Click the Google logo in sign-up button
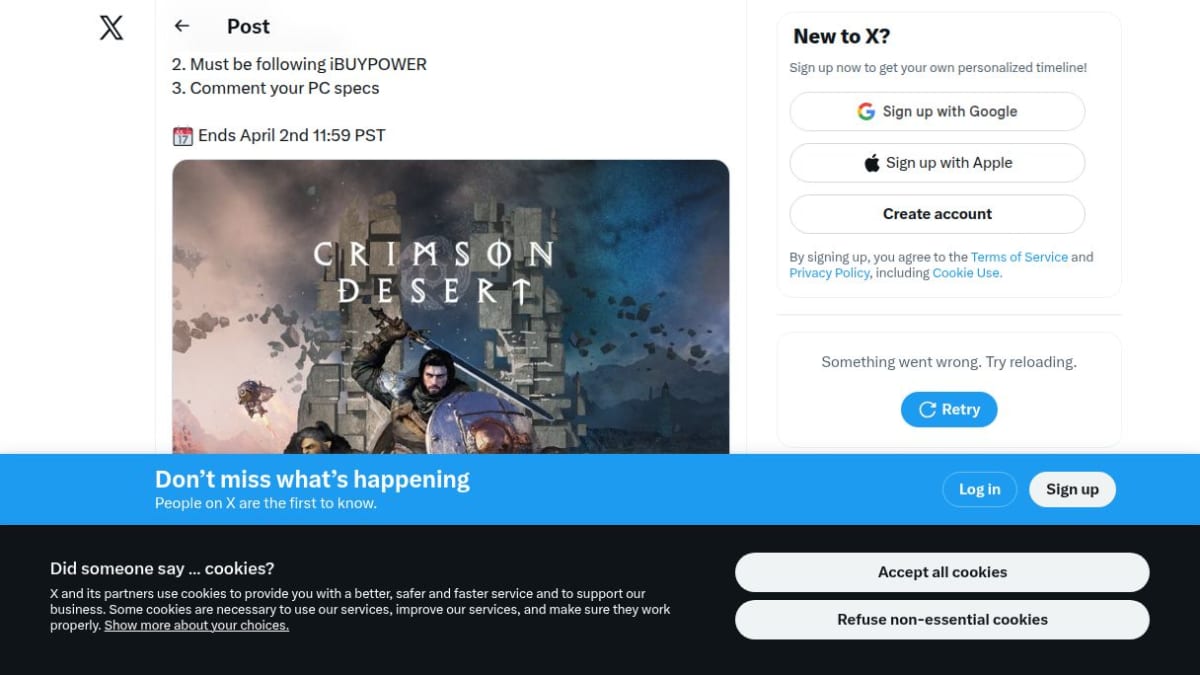Viewport: 1200px width, 675px height. pyautogui.click(x=866, y=111)
